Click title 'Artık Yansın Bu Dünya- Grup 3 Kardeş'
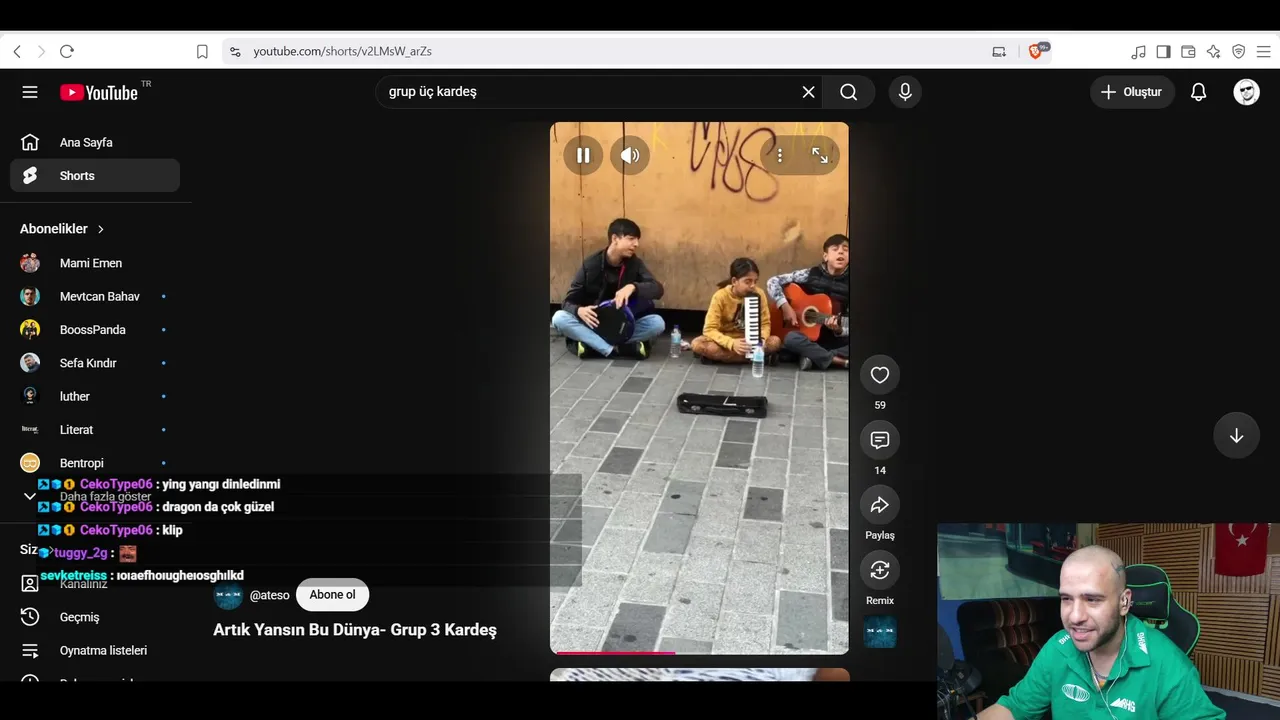Image resolution: width=1280 pixels, height=720 pixels. [x=355, y=630]
